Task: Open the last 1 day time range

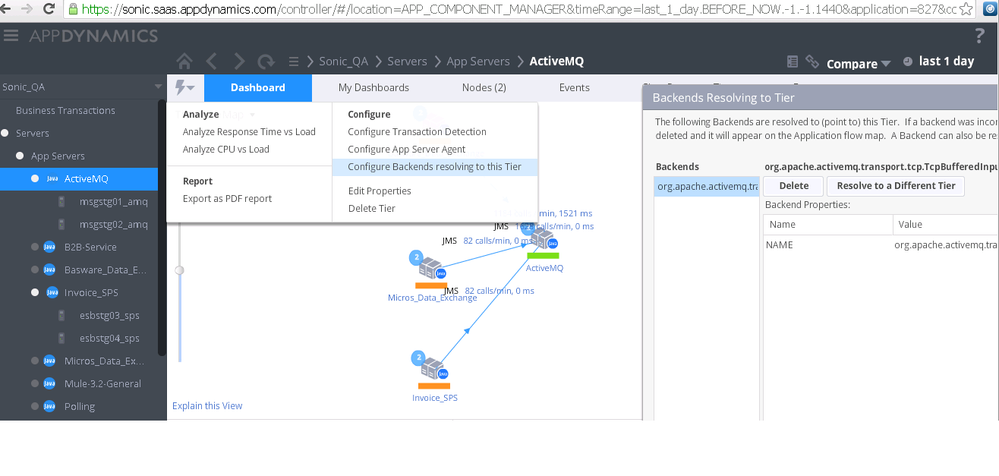Action: (x=946, y=61)
